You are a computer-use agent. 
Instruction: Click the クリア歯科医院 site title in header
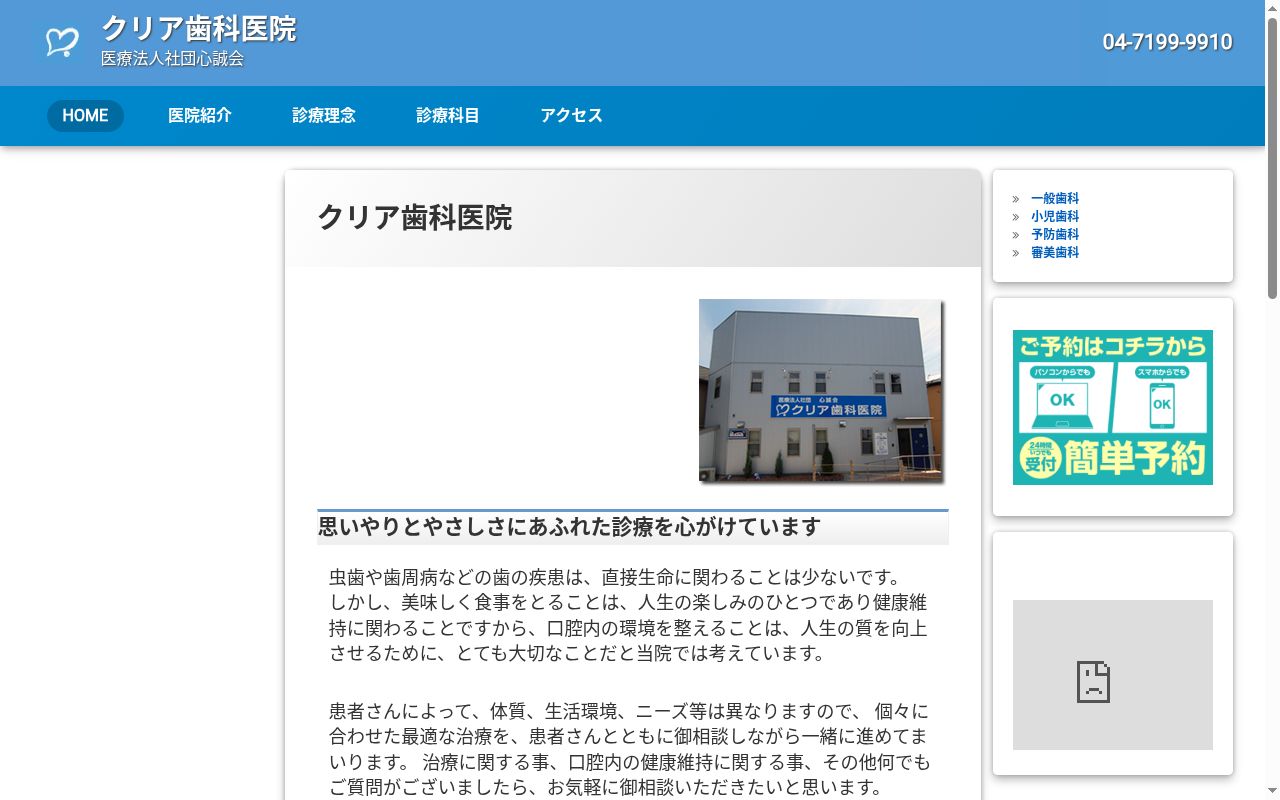(x=199, y=29)
